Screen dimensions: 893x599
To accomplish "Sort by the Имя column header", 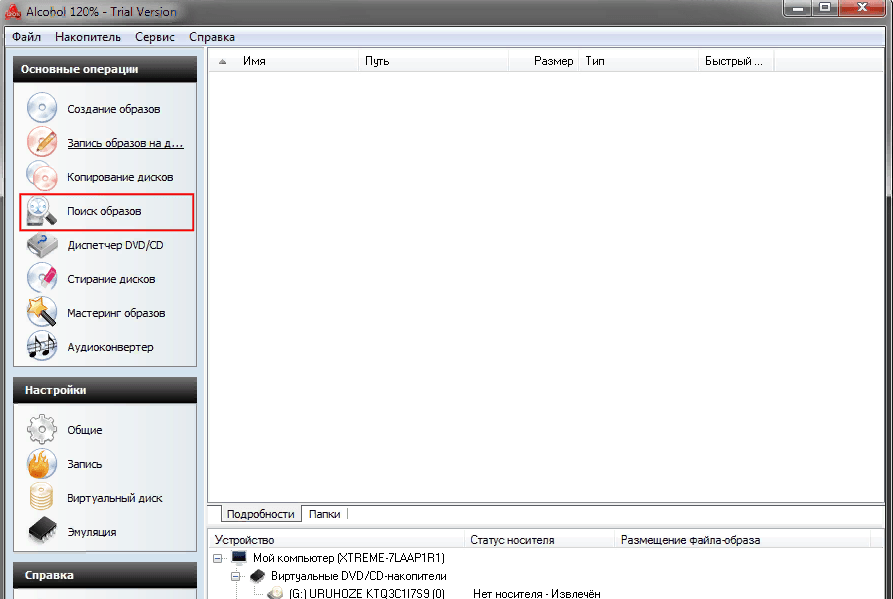I will 297,61.
